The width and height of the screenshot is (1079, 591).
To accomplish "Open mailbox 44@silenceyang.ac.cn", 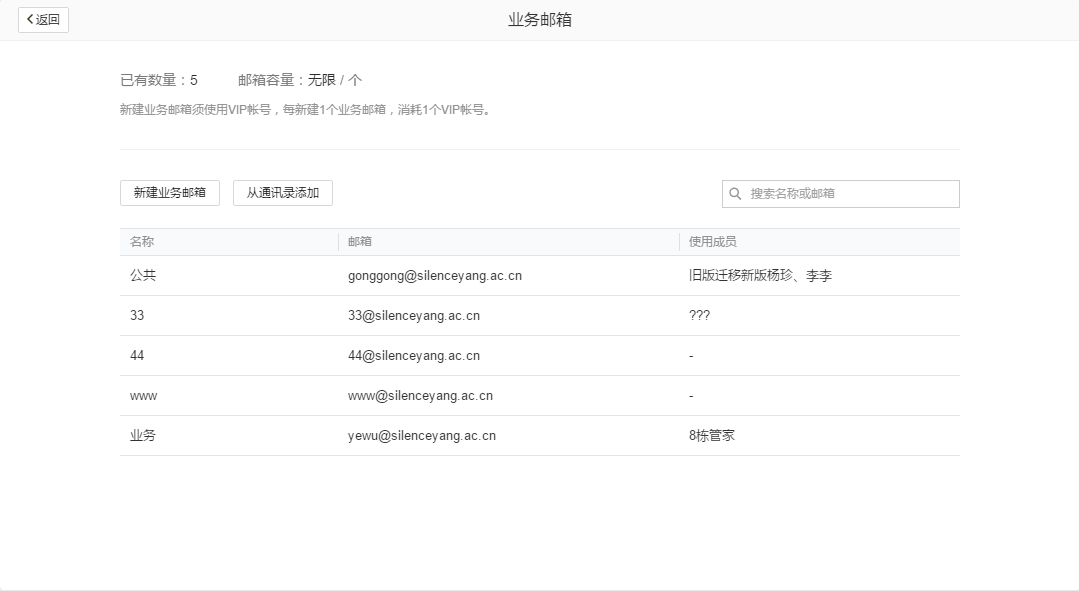I will (415, 355).
